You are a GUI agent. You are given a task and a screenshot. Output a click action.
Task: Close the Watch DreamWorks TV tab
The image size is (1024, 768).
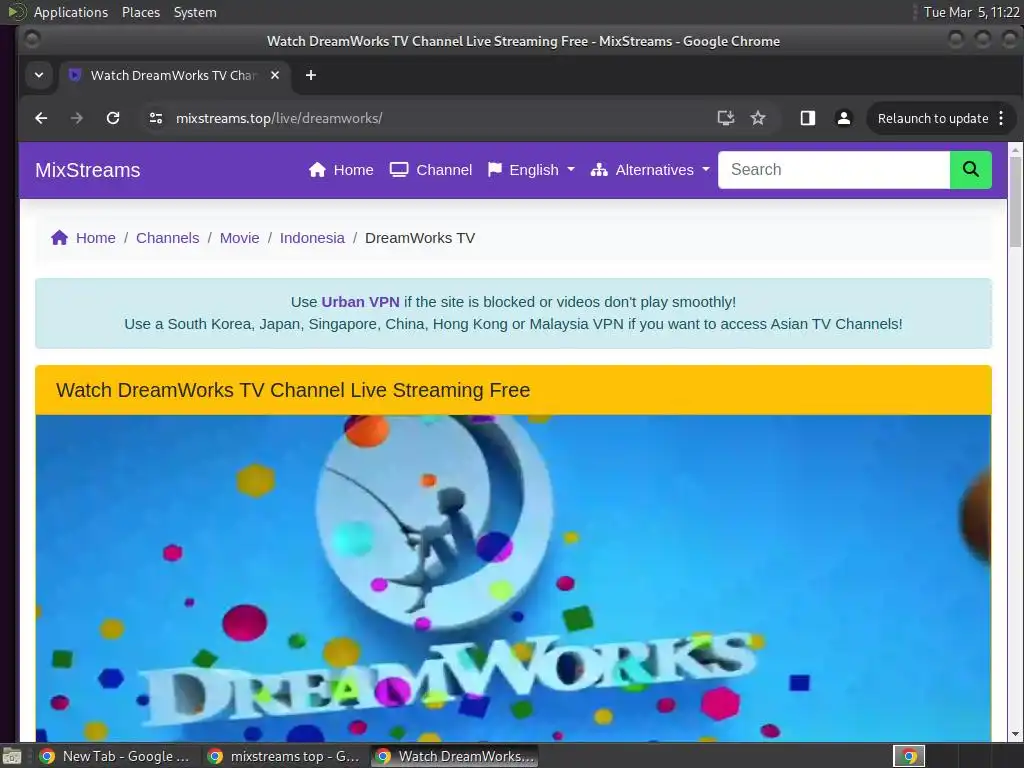pyautogui.click(x=275, y=75)
